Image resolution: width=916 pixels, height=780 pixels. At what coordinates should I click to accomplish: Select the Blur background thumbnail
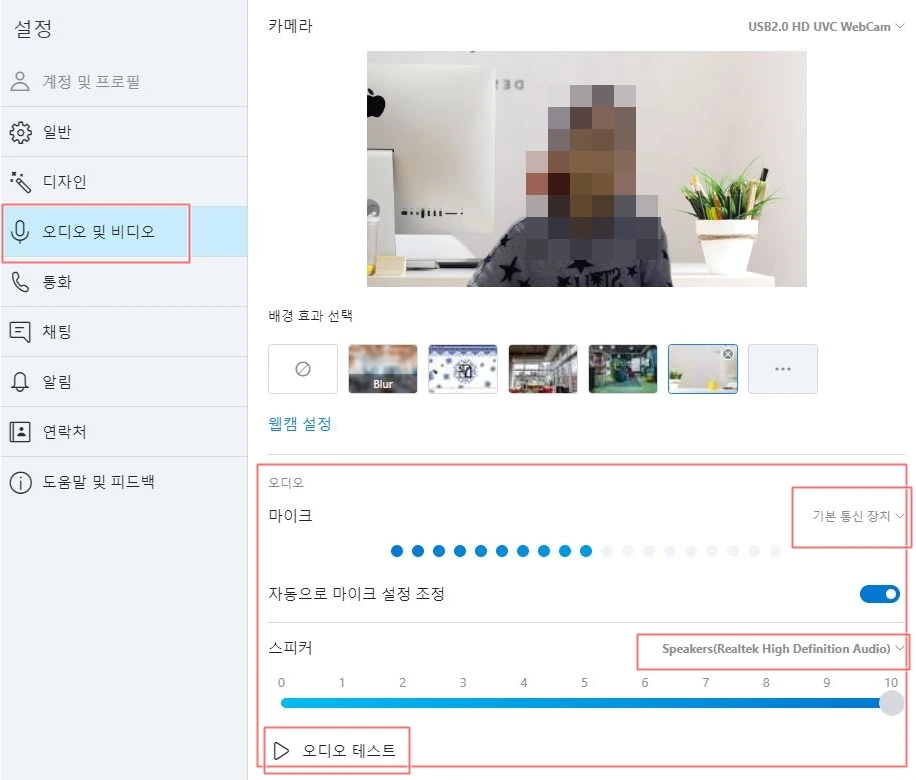coord(382,368)
